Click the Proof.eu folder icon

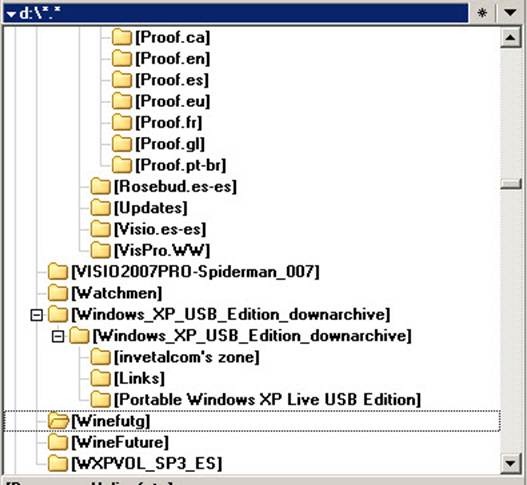pyautogui.click(x=121, y=101)
